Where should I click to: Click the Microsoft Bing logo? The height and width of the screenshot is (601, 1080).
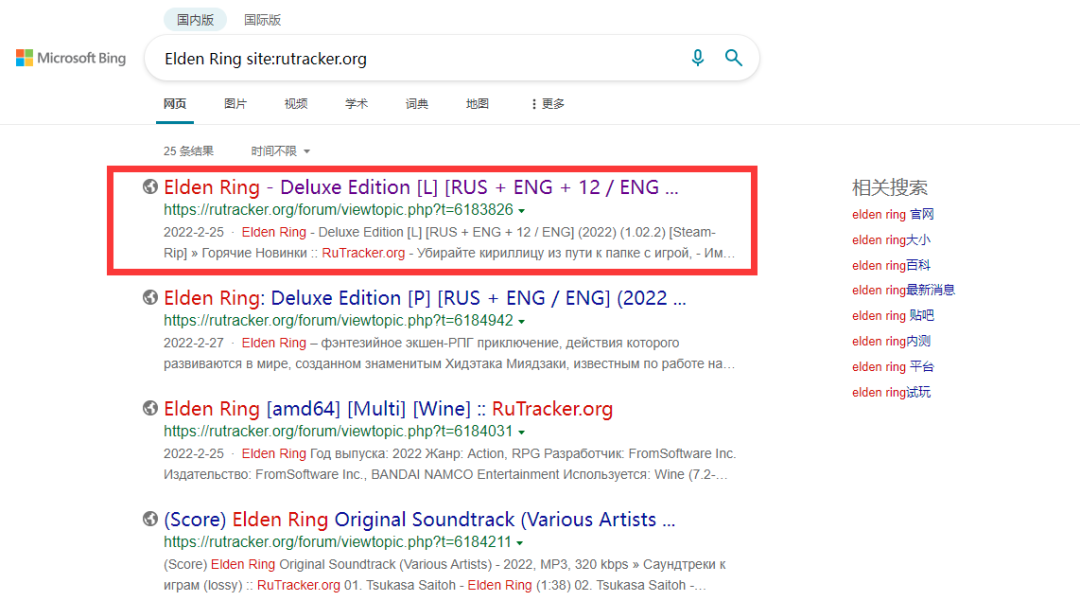coord(71,58)
